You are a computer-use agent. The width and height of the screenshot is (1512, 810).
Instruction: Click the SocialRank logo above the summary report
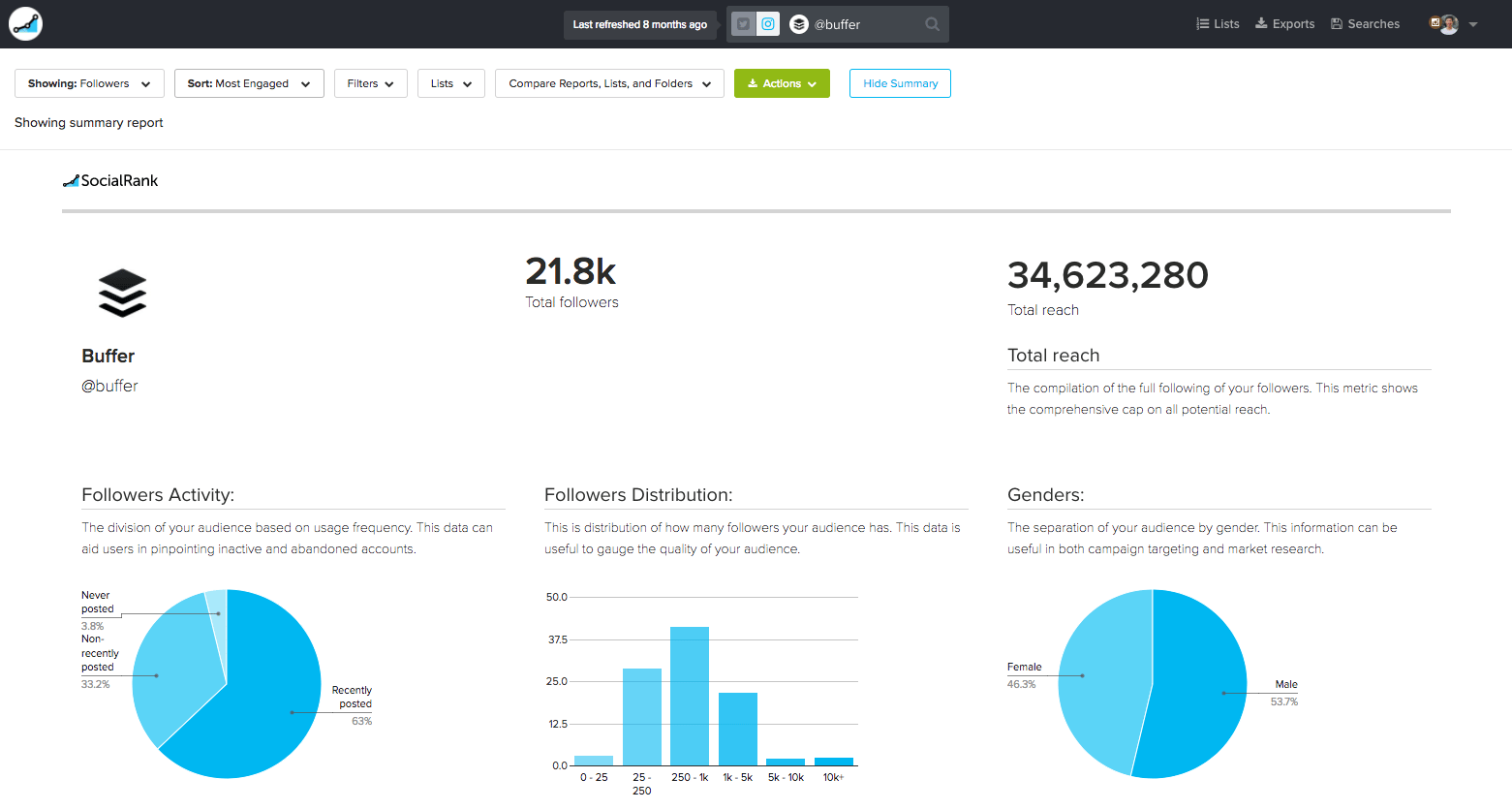(x=109, y=180)
